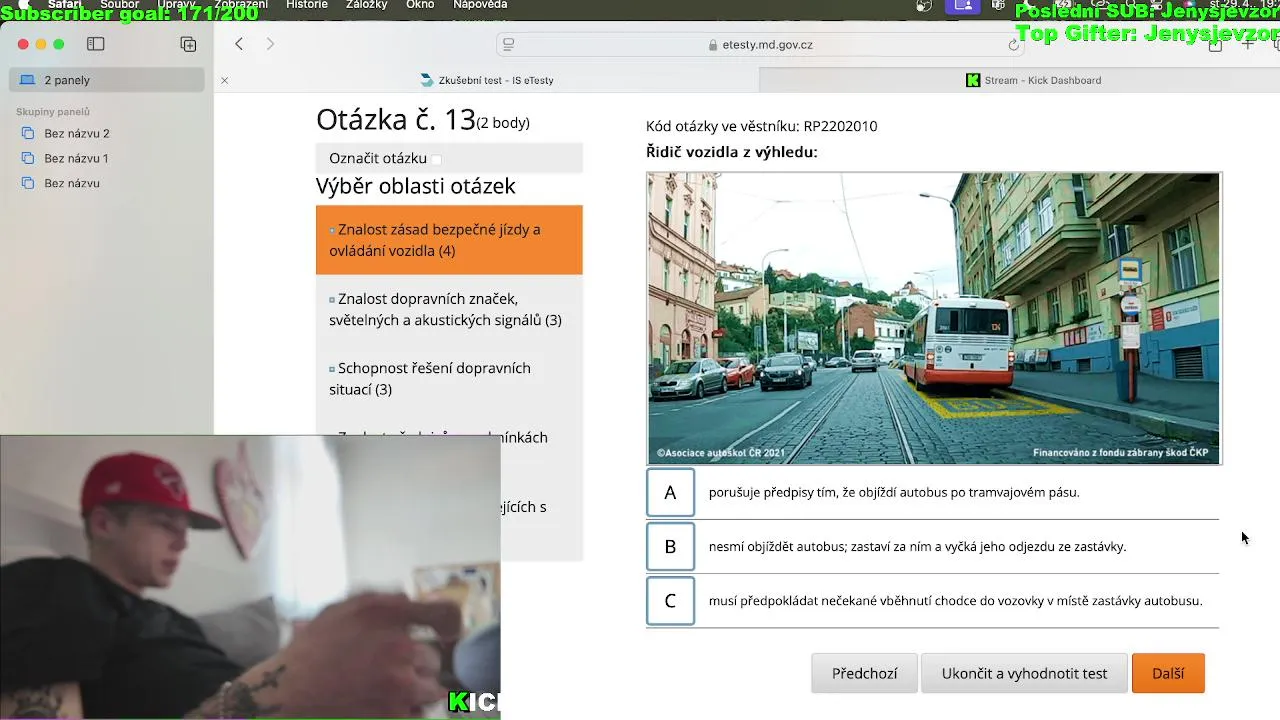Go to previous question with Předchozí
1280x720 pixels.
click(864, 673)
